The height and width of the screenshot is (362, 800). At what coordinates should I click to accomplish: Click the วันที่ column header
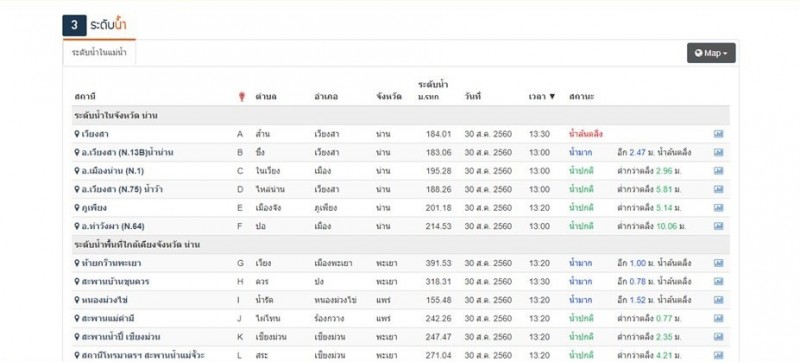click(x=472, y=96)
